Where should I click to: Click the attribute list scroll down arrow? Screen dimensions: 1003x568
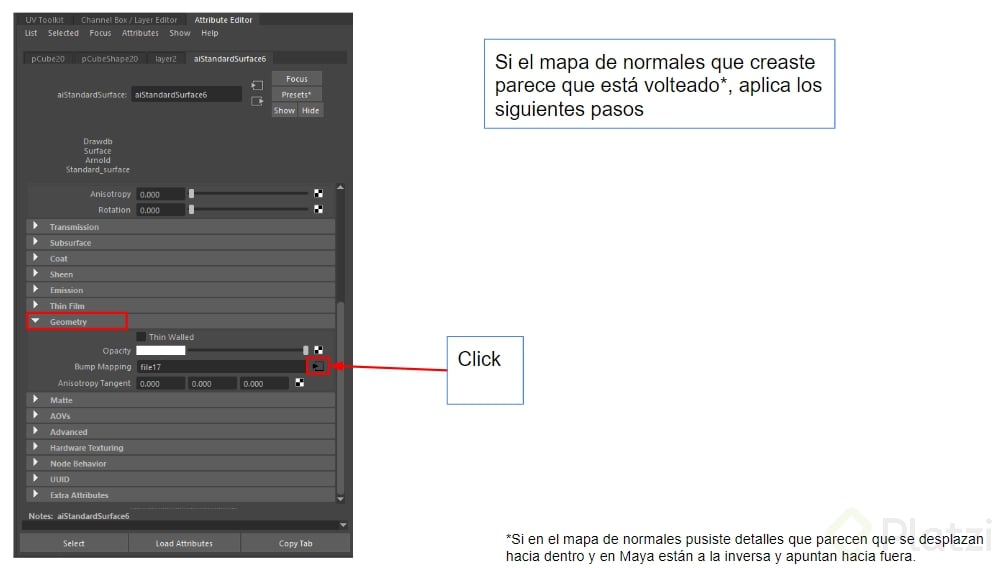[340, 499]
